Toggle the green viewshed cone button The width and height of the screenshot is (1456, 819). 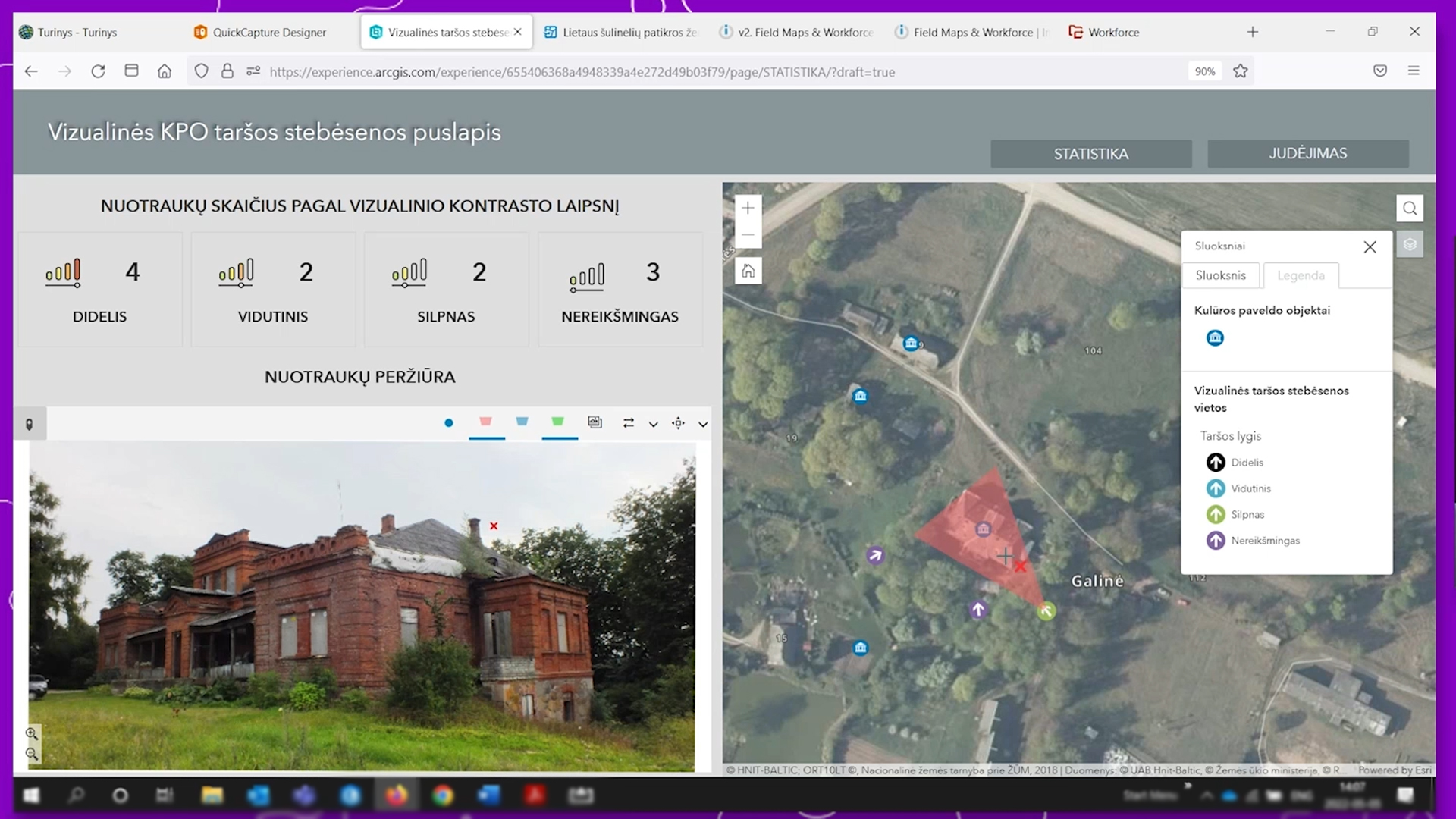click(x=558, y=422)
